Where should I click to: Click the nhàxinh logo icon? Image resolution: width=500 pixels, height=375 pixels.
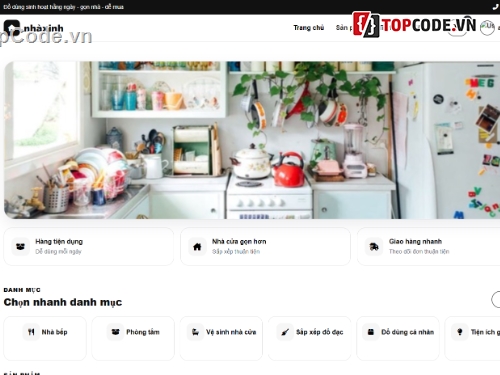pos(12,28)
